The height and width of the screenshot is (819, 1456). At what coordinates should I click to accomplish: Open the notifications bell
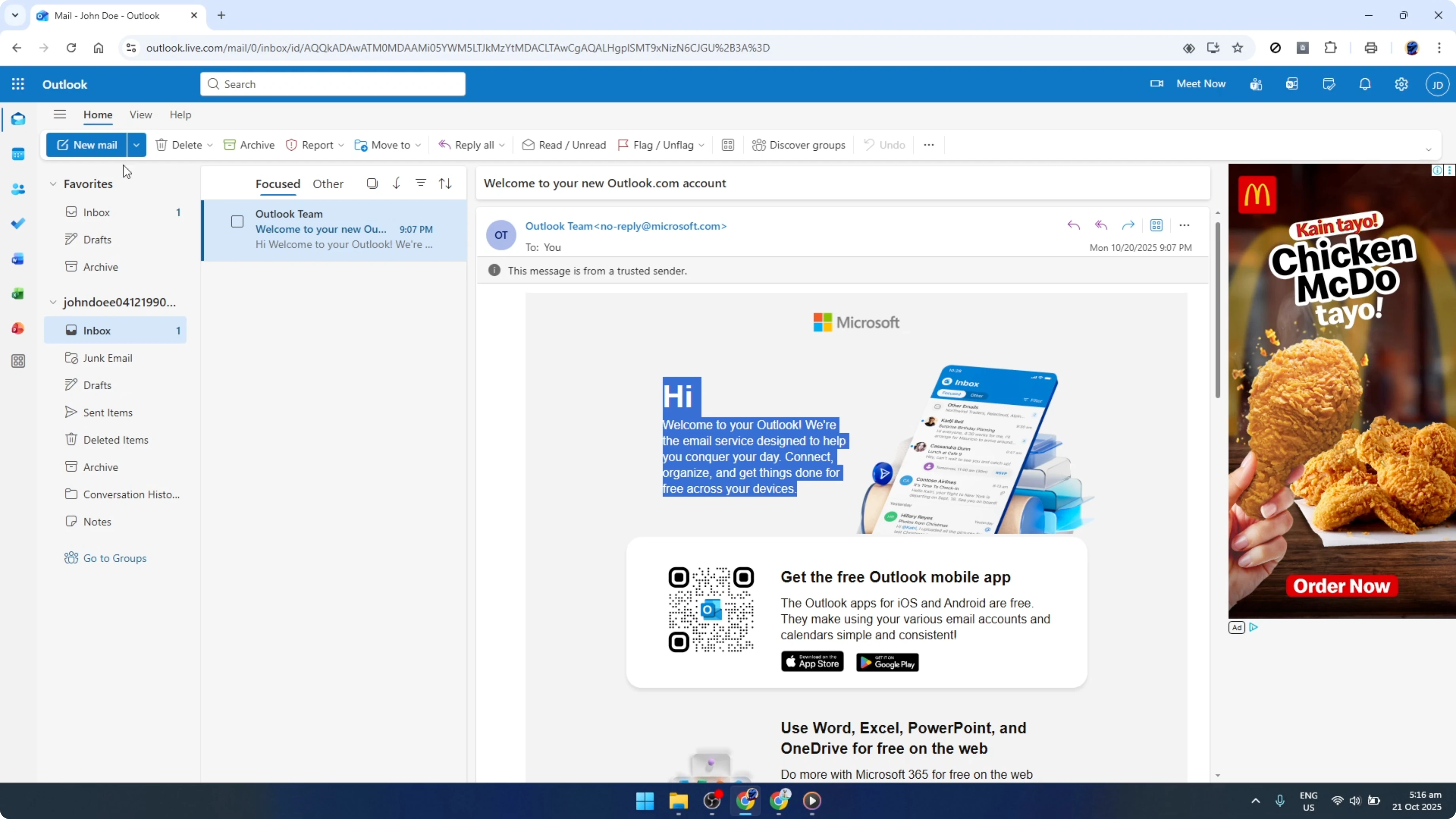tap(1365, 84)
